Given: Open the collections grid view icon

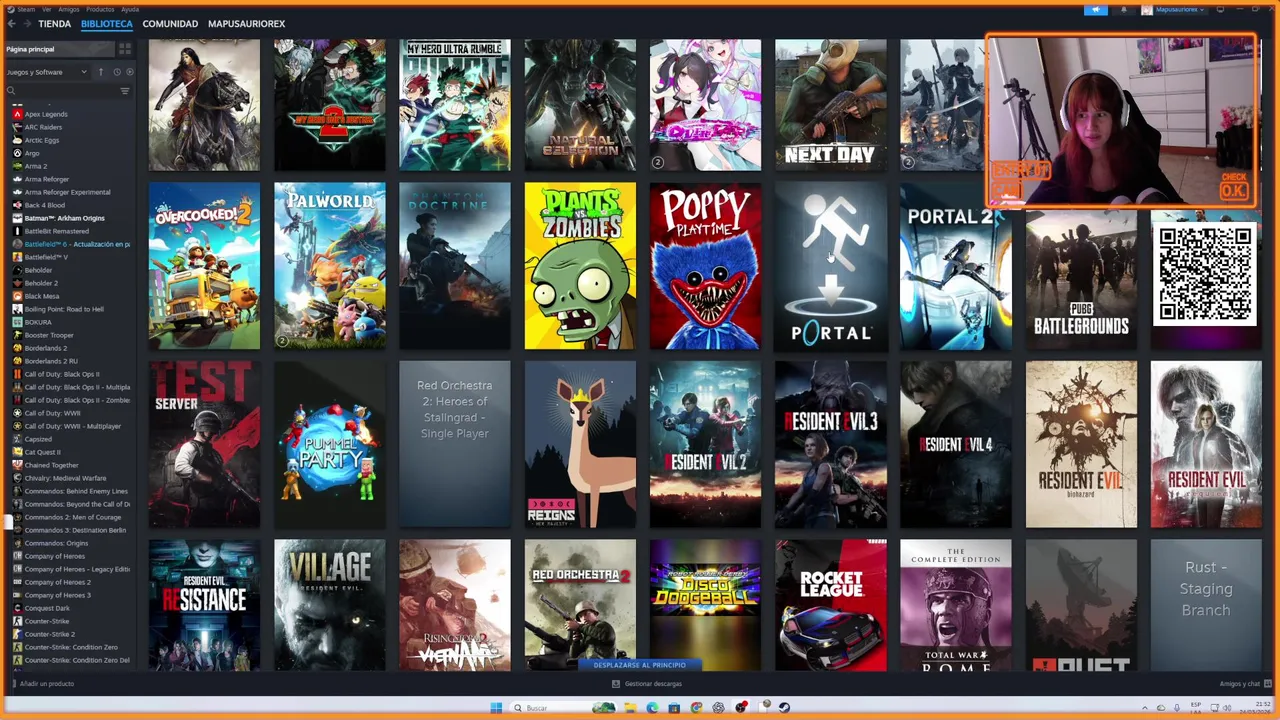Looking at the screenshot, I should (125, 49).
